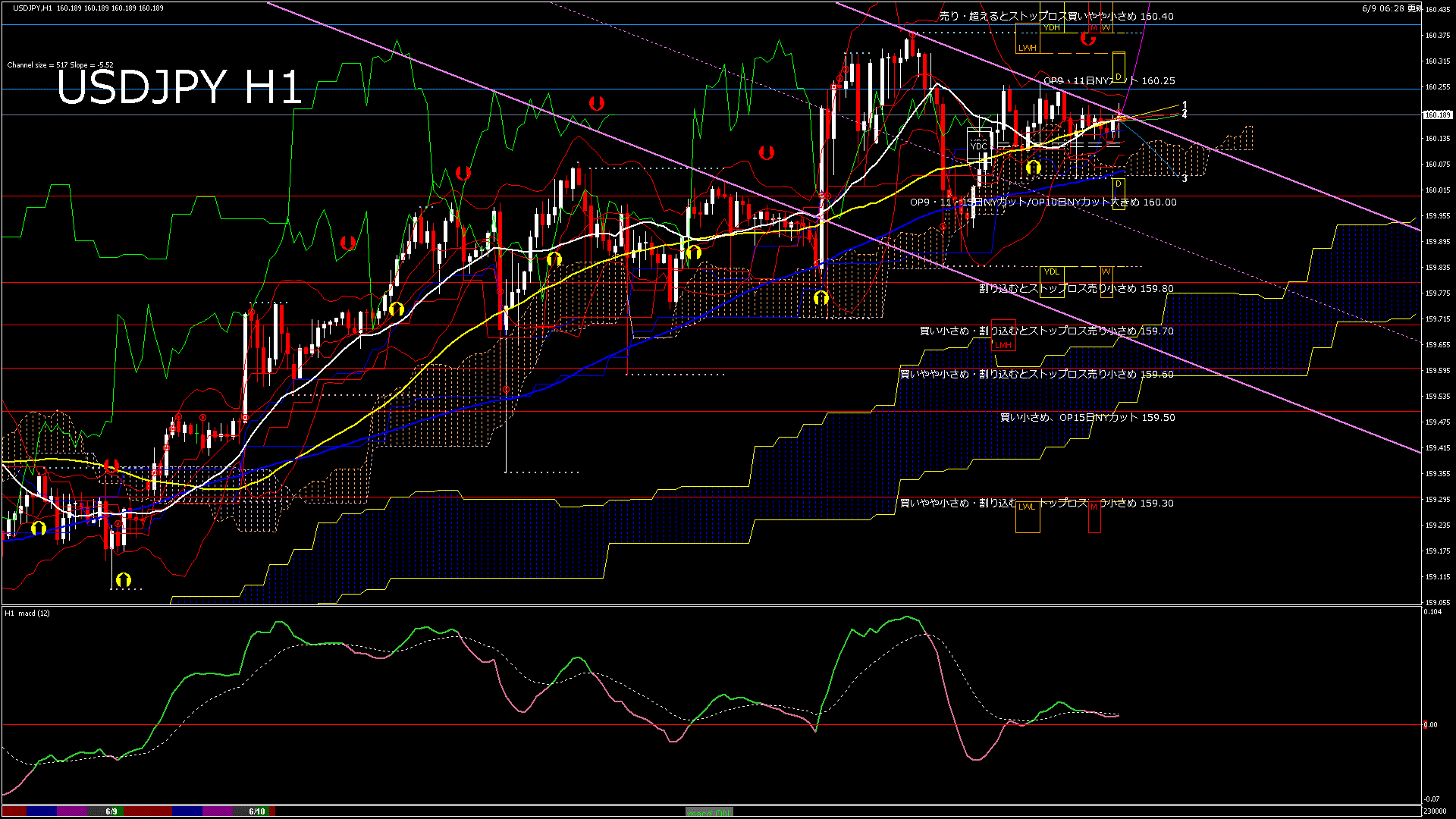
Task: Click the Channel size = 517 Slope text
Action: pos(61,65)
